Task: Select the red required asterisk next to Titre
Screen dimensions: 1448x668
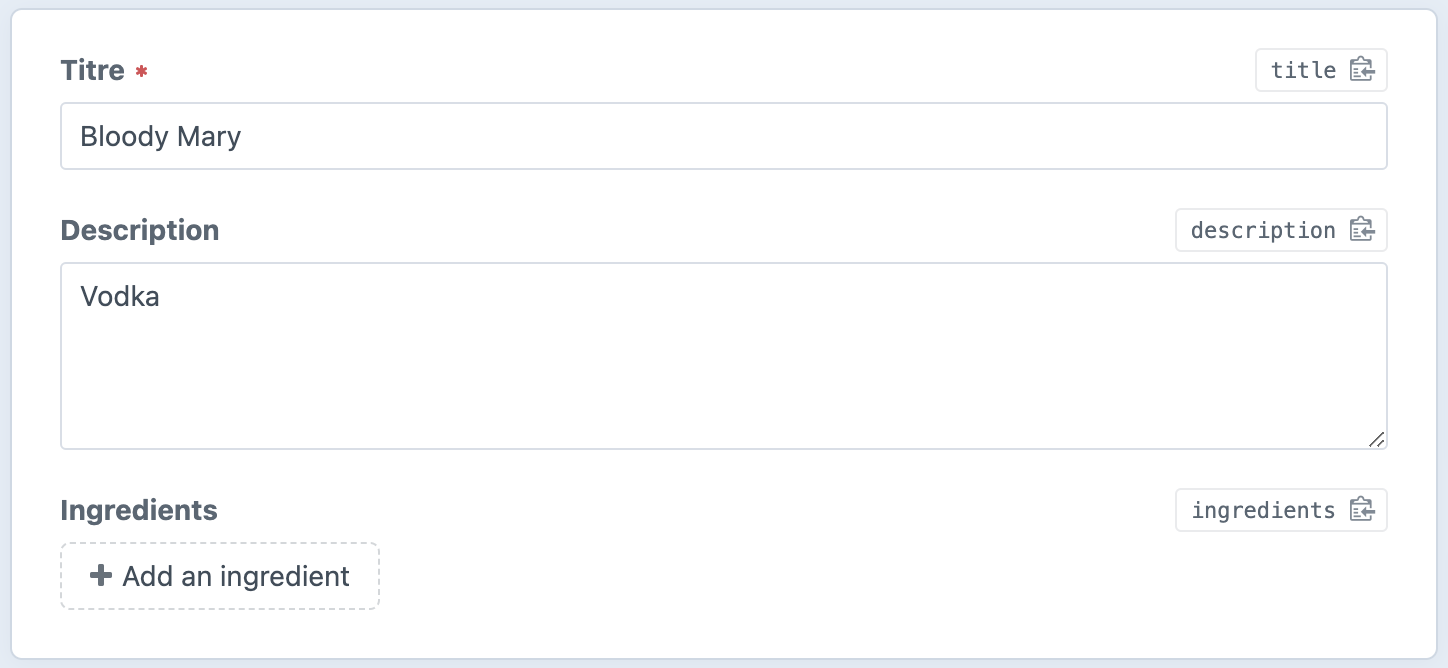Action: tap(141, 71)
